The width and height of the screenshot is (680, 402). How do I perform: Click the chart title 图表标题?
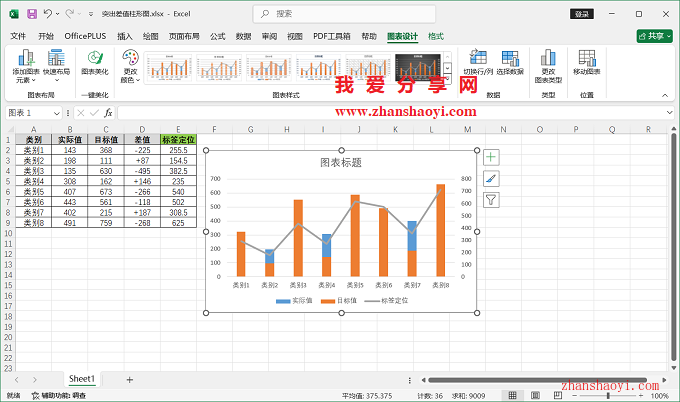tap(341, 163)
